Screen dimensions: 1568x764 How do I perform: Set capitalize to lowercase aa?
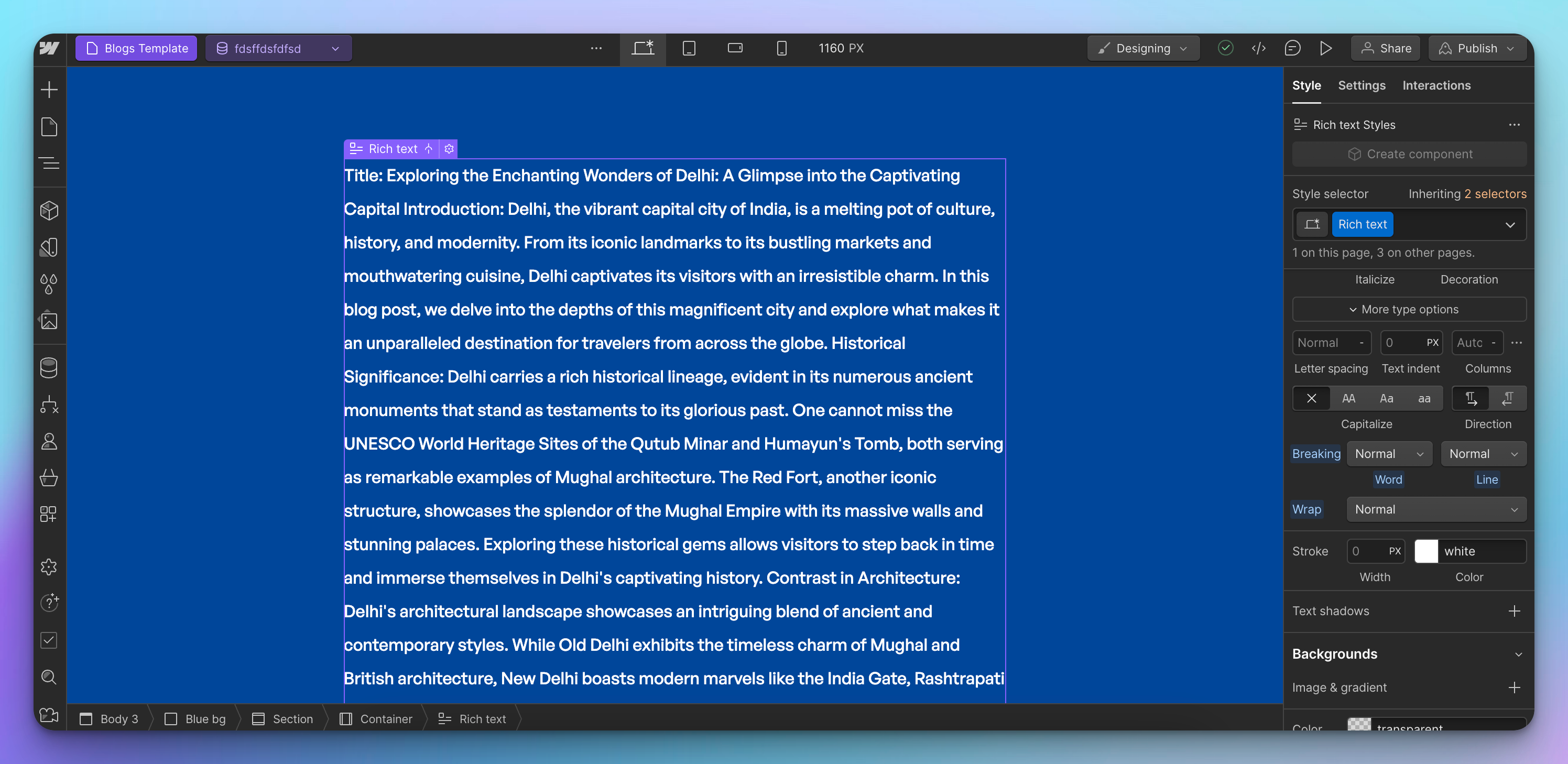click(x=1424, y=398)
